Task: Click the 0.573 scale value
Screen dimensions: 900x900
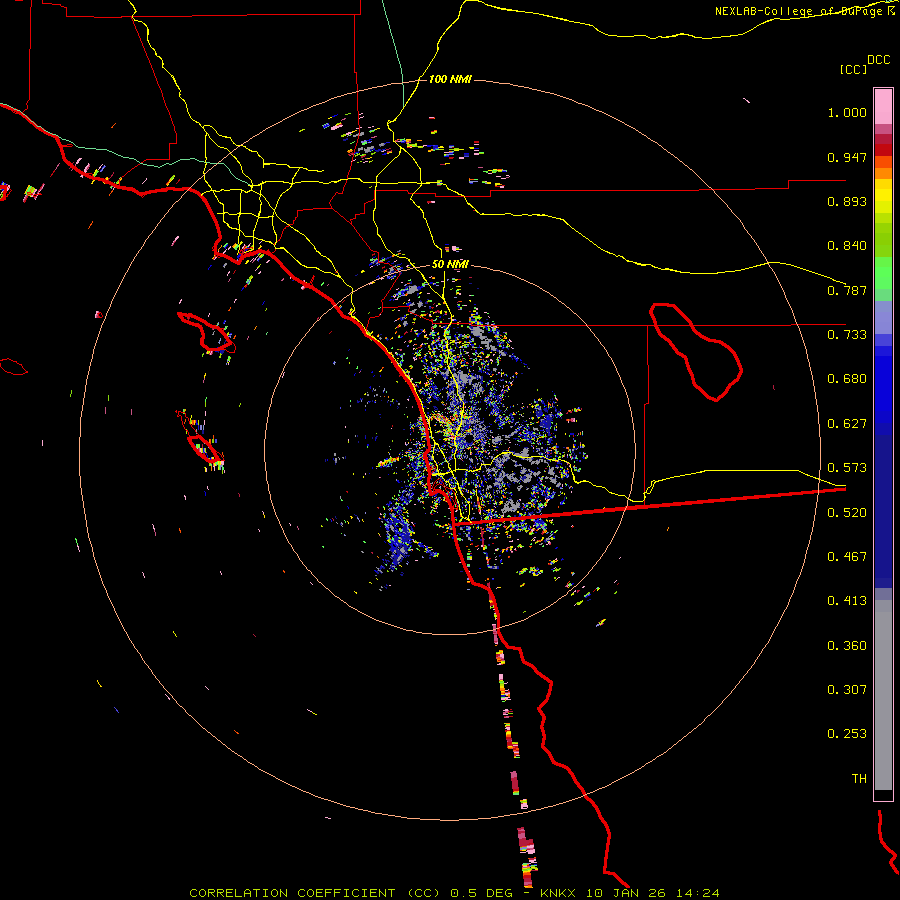Action: pos(847,468)
